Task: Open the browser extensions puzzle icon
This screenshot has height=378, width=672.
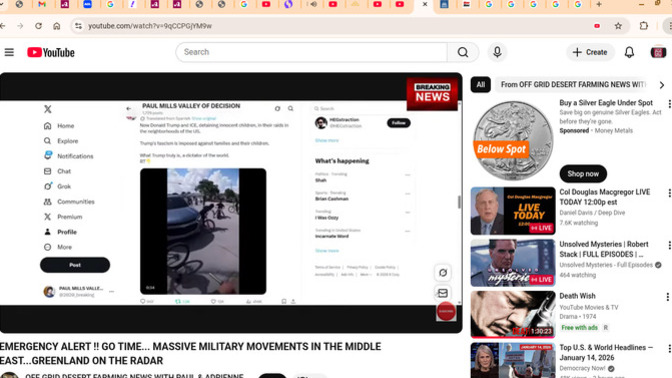Action: (644, 26)
